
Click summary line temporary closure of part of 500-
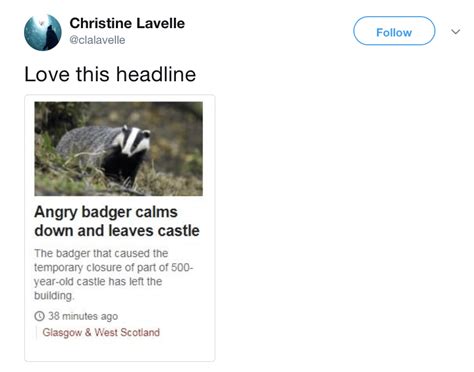[x=114, y=267]
